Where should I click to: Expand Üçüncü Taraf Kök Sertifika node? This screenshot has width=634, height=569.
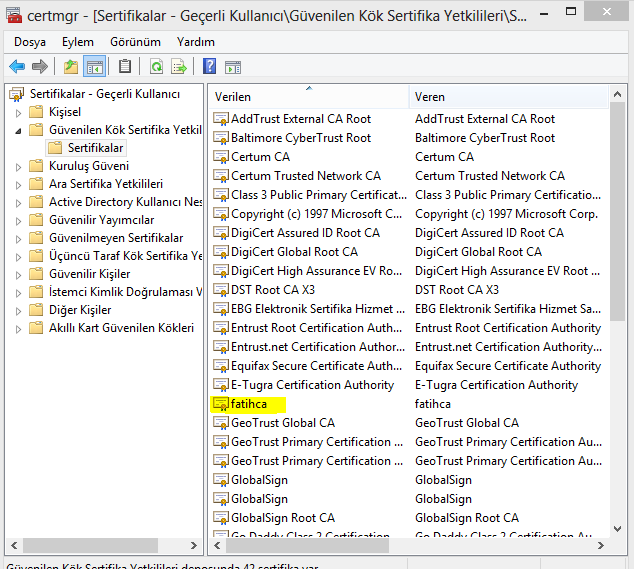[x=18, y=257]
